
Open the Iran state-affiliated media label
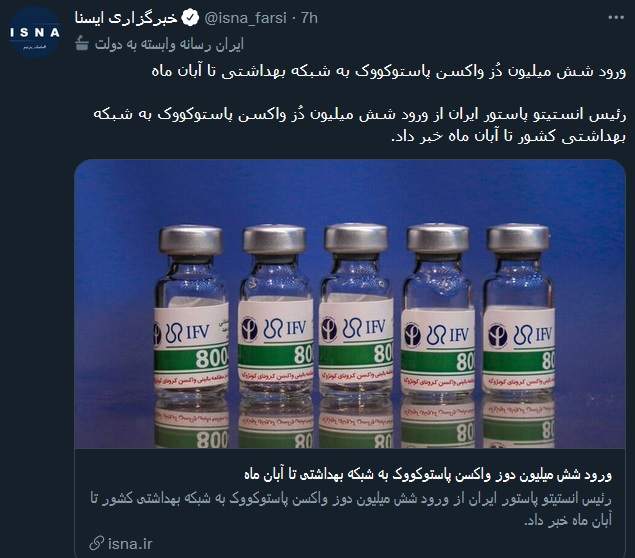169,44
